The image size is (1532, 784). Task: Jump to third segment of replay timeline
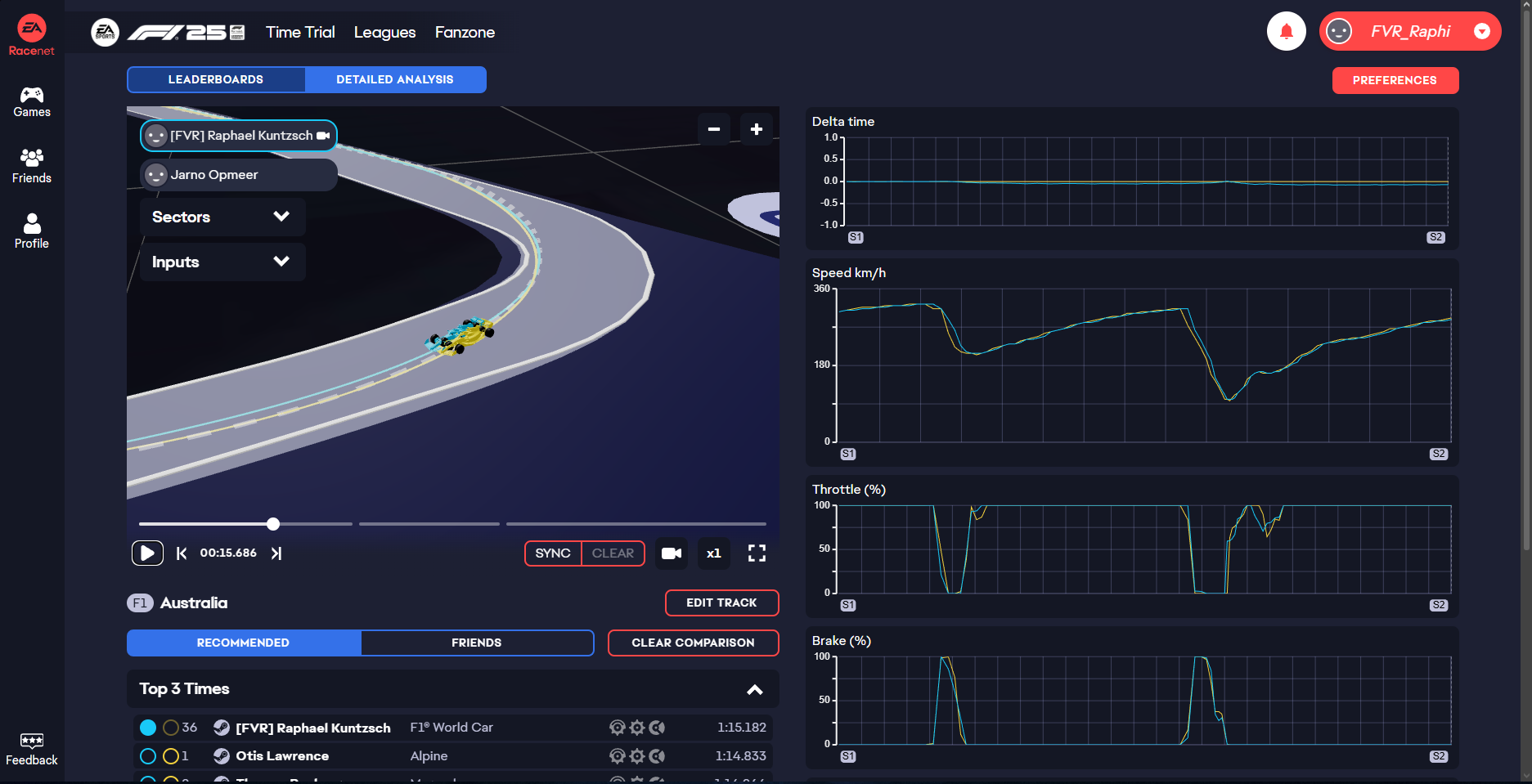(636, 524)
